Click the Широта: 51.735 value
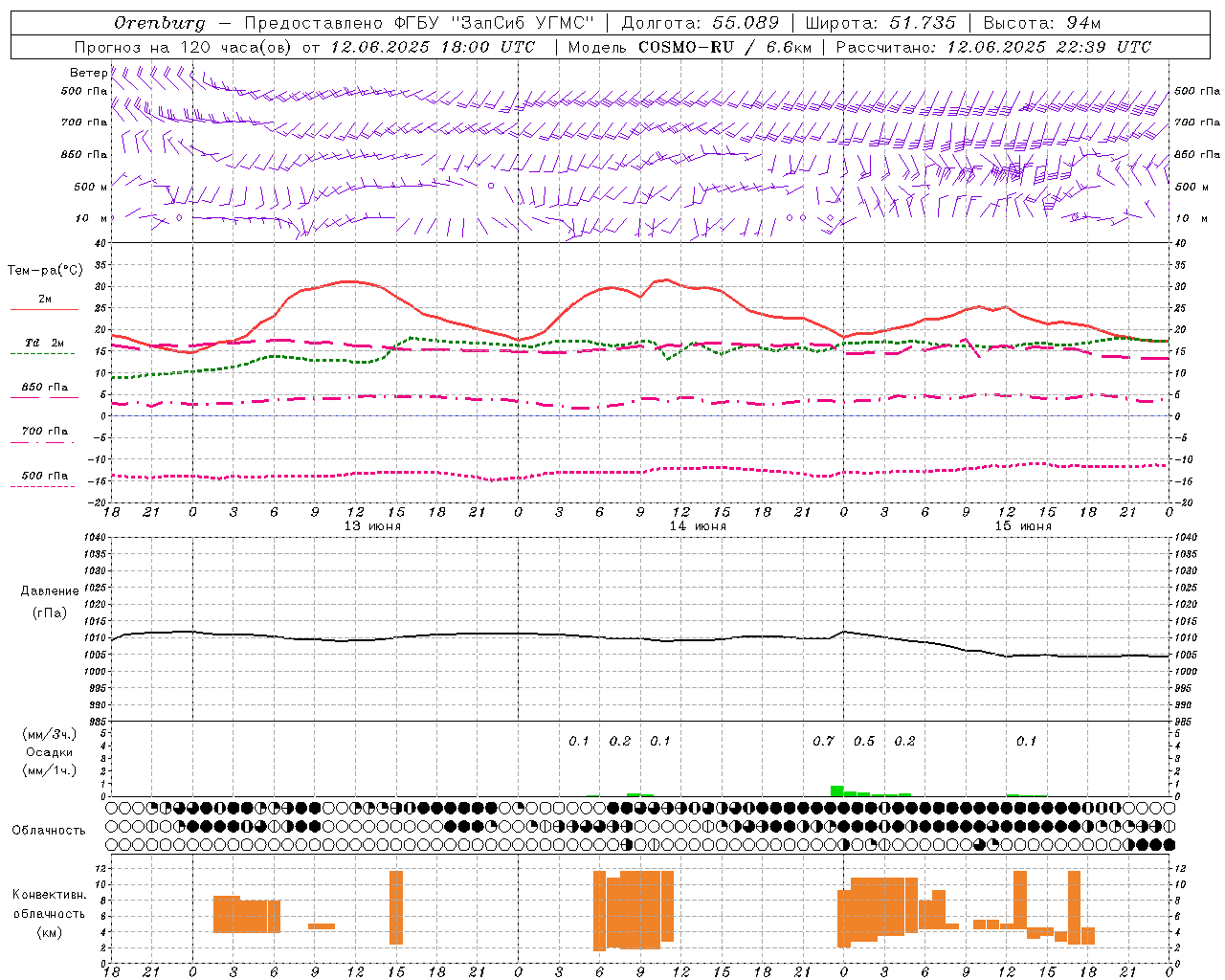Image resolution: width=1225 pixels, height=980 pixels. point(880,23)
